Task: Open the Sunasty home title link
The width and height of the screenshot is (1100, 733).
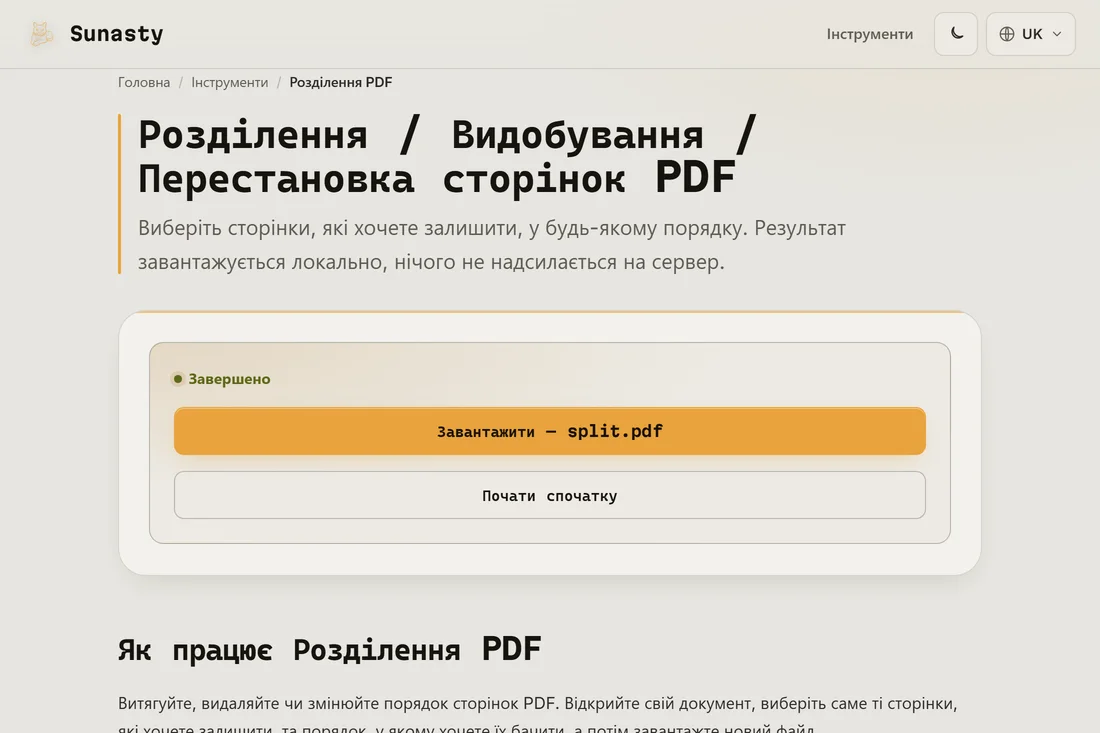Action: (116, 34)
